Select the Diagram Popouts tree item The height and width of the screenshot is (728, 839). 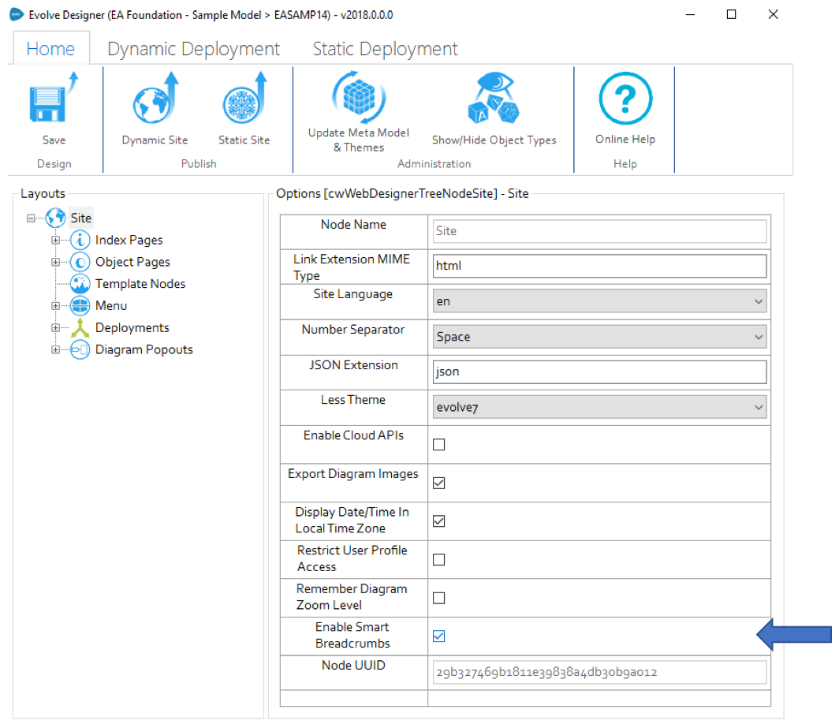click(x=143, y=350)
